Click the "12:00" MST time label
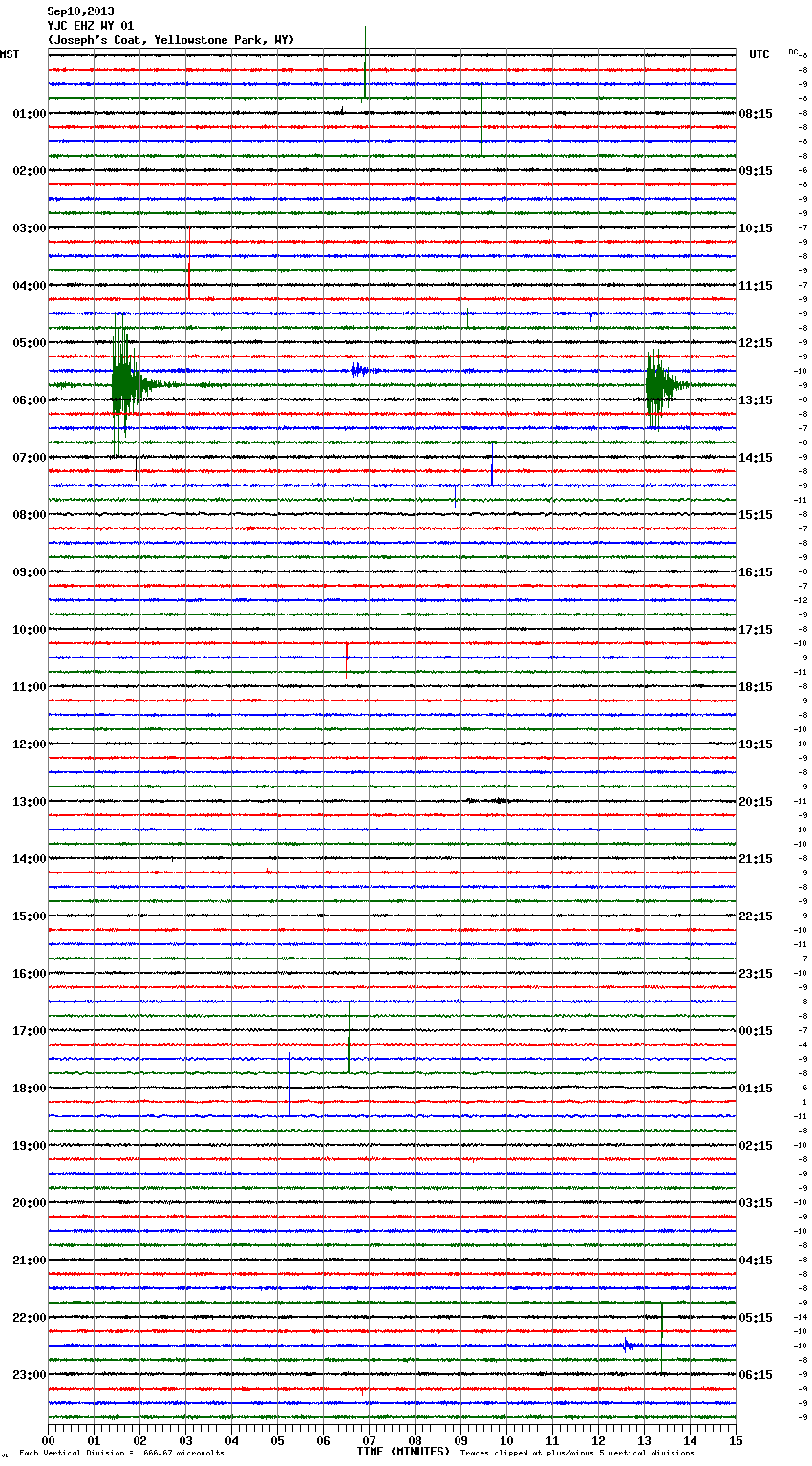 pyautogui.click(x=30, y=744)
